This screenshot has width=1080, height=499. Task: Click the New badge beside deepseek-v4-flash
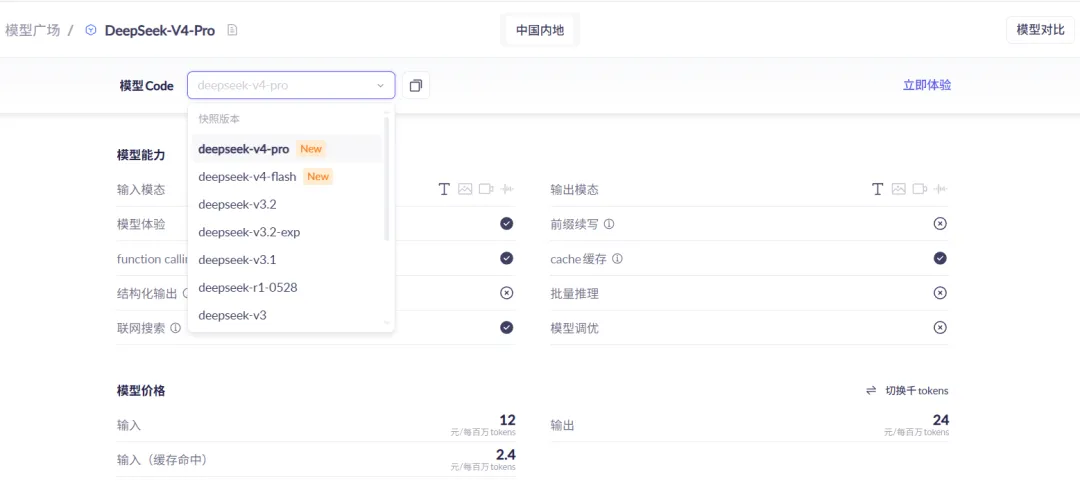pos(318,176)
